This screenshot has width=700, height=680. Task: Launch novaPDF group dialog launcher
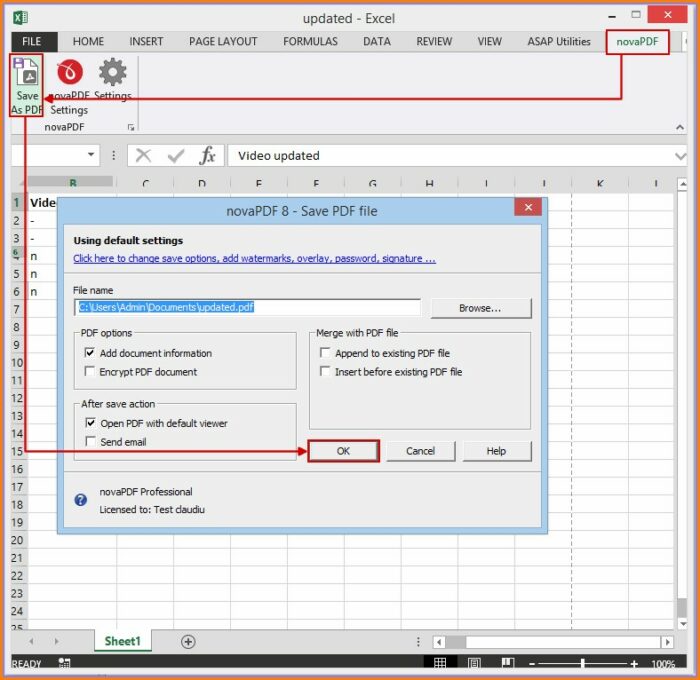[130, 128]
